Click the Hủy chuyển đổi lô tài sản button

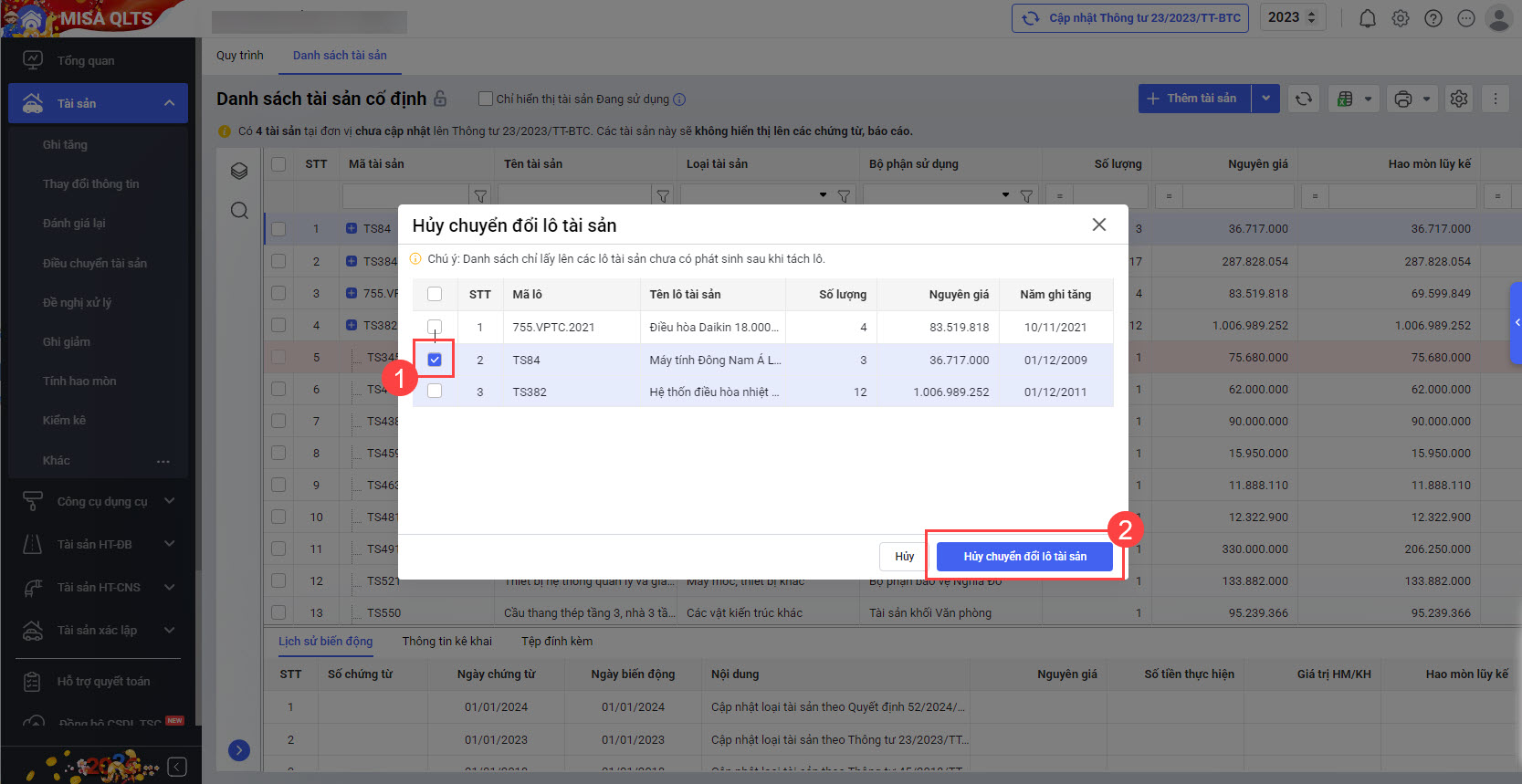point(1024,557)
